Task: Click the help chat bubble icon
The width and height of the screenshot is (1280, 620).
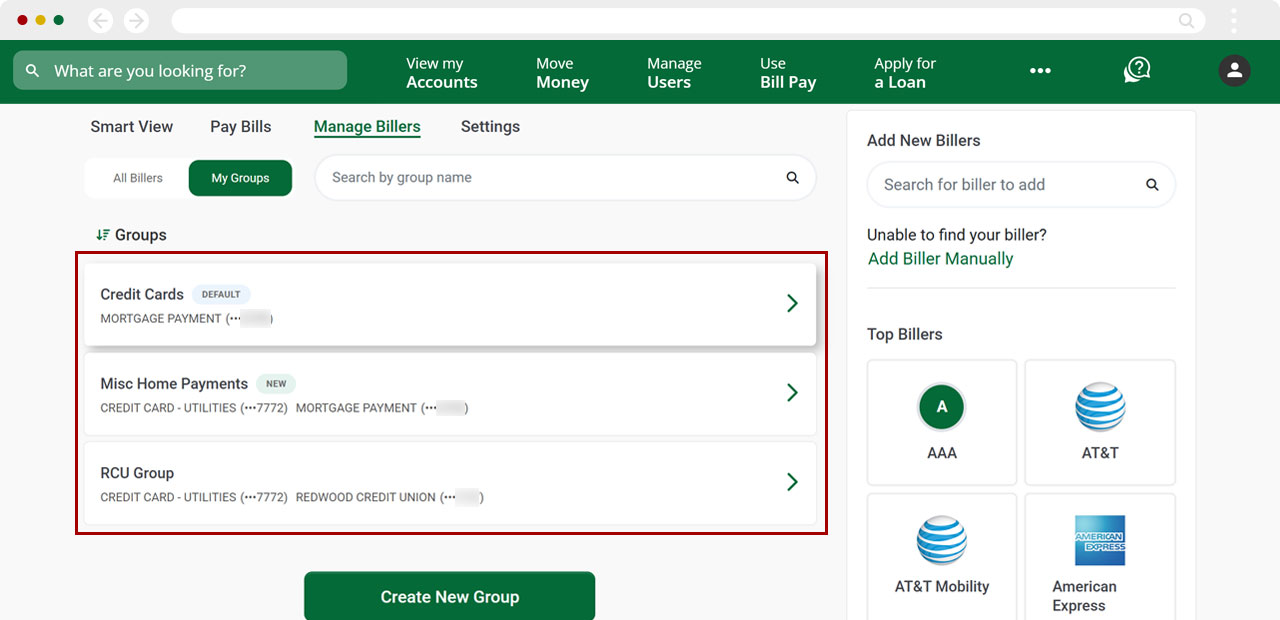Action: point(1136,71)
